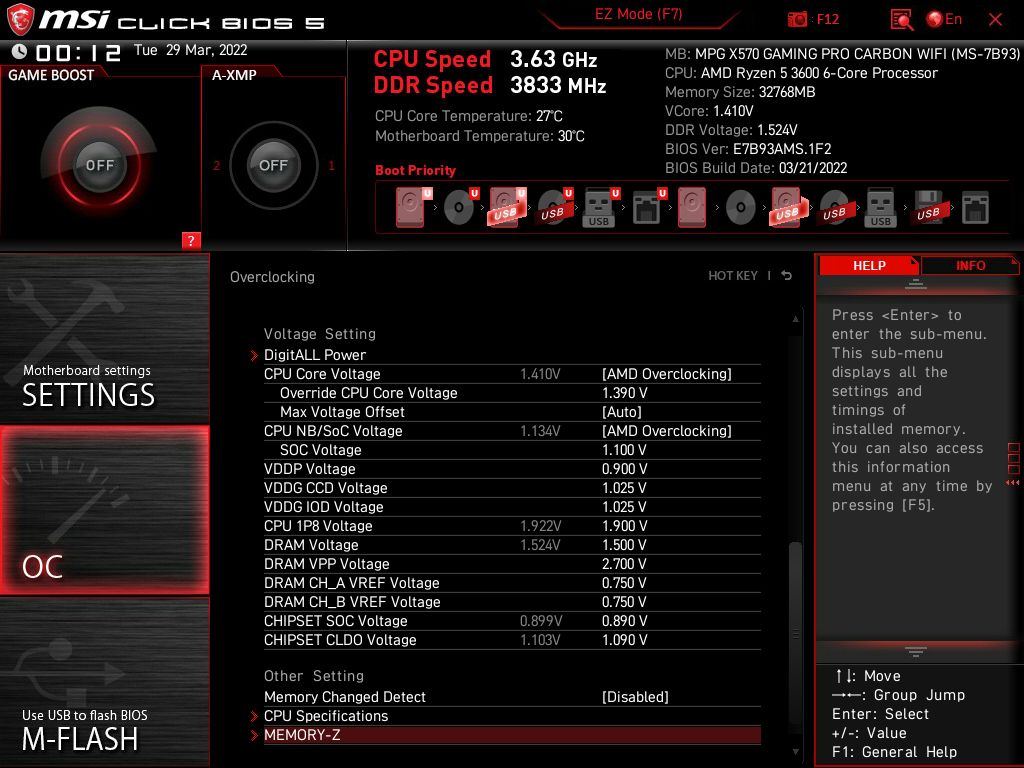
Task: Click the grip handle below the help text
Action: 916,652
